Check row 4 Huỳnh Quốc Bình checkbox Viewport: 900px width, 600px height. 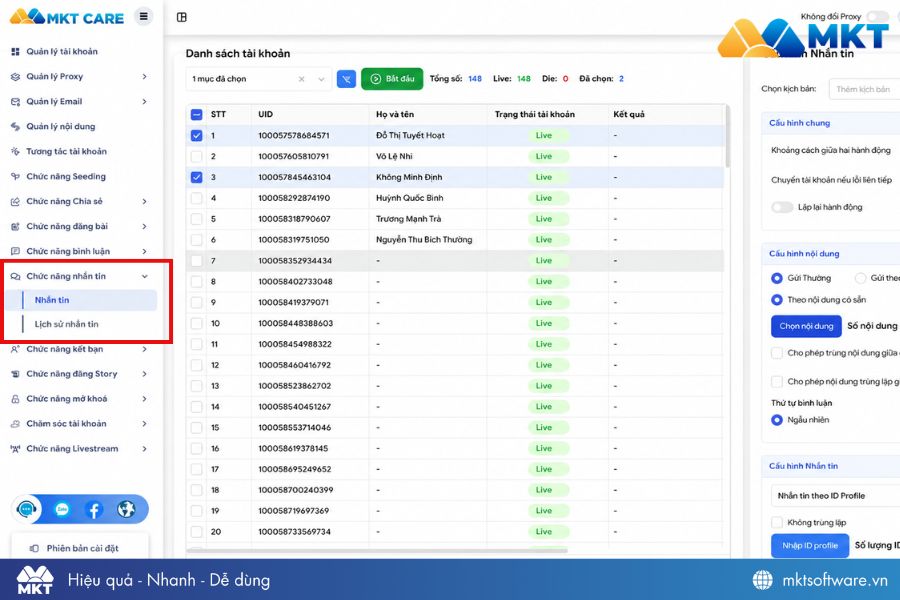click(x=196, y=198)
